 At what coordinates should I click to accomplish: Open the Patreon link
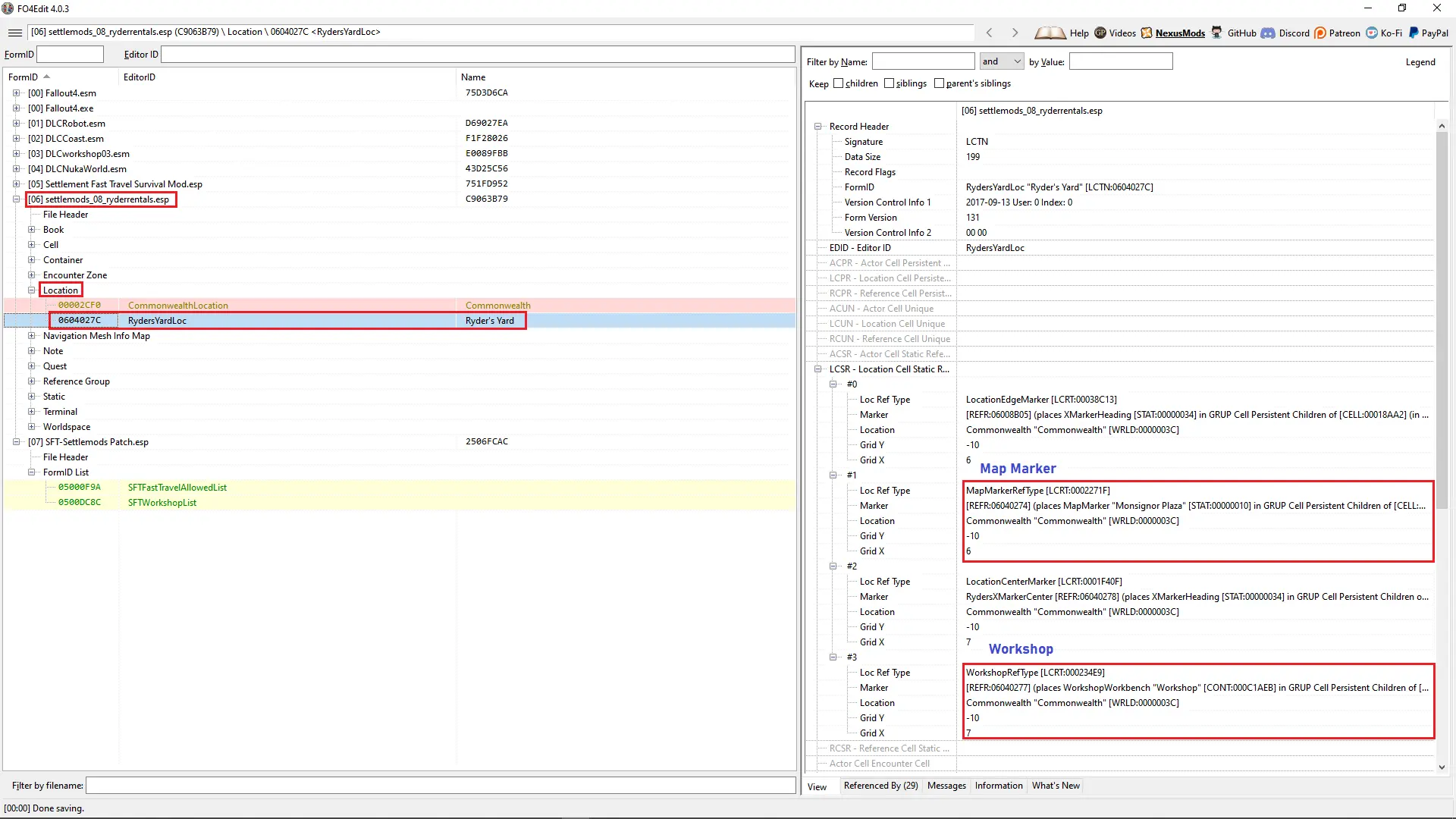coord(1337,33)
